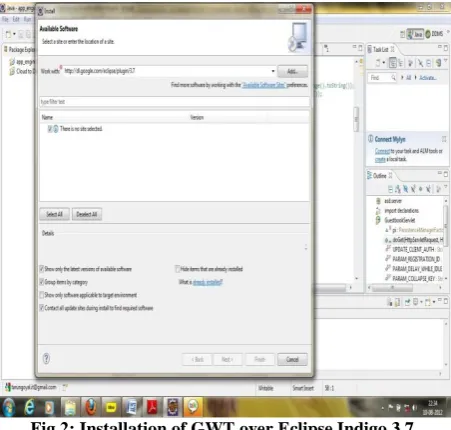
Task: Click Collapse All icon in Task List
Action: pyautogui.click(x=429, y=63)
